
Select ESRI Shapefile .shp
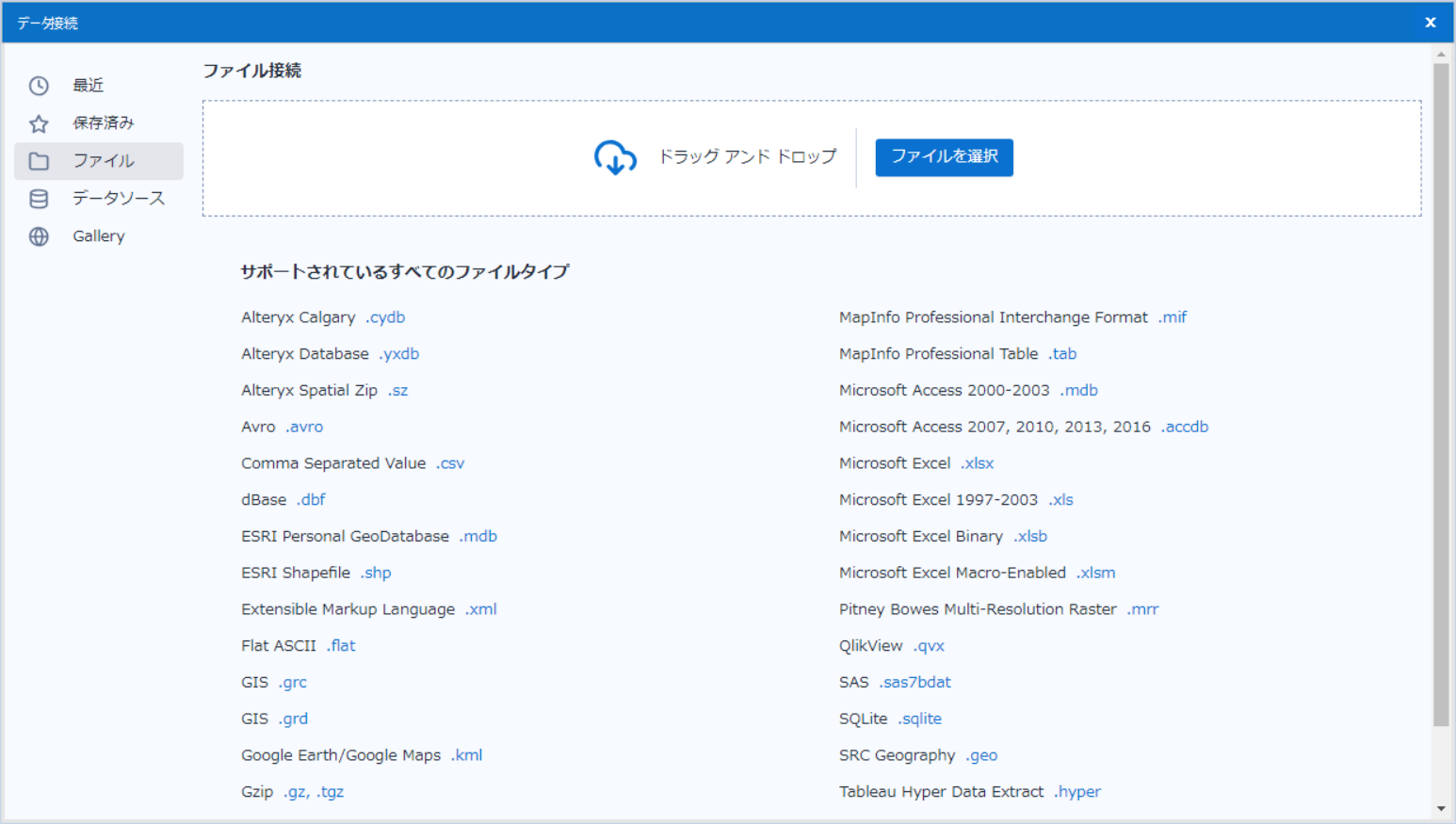[x=316, y=573]
